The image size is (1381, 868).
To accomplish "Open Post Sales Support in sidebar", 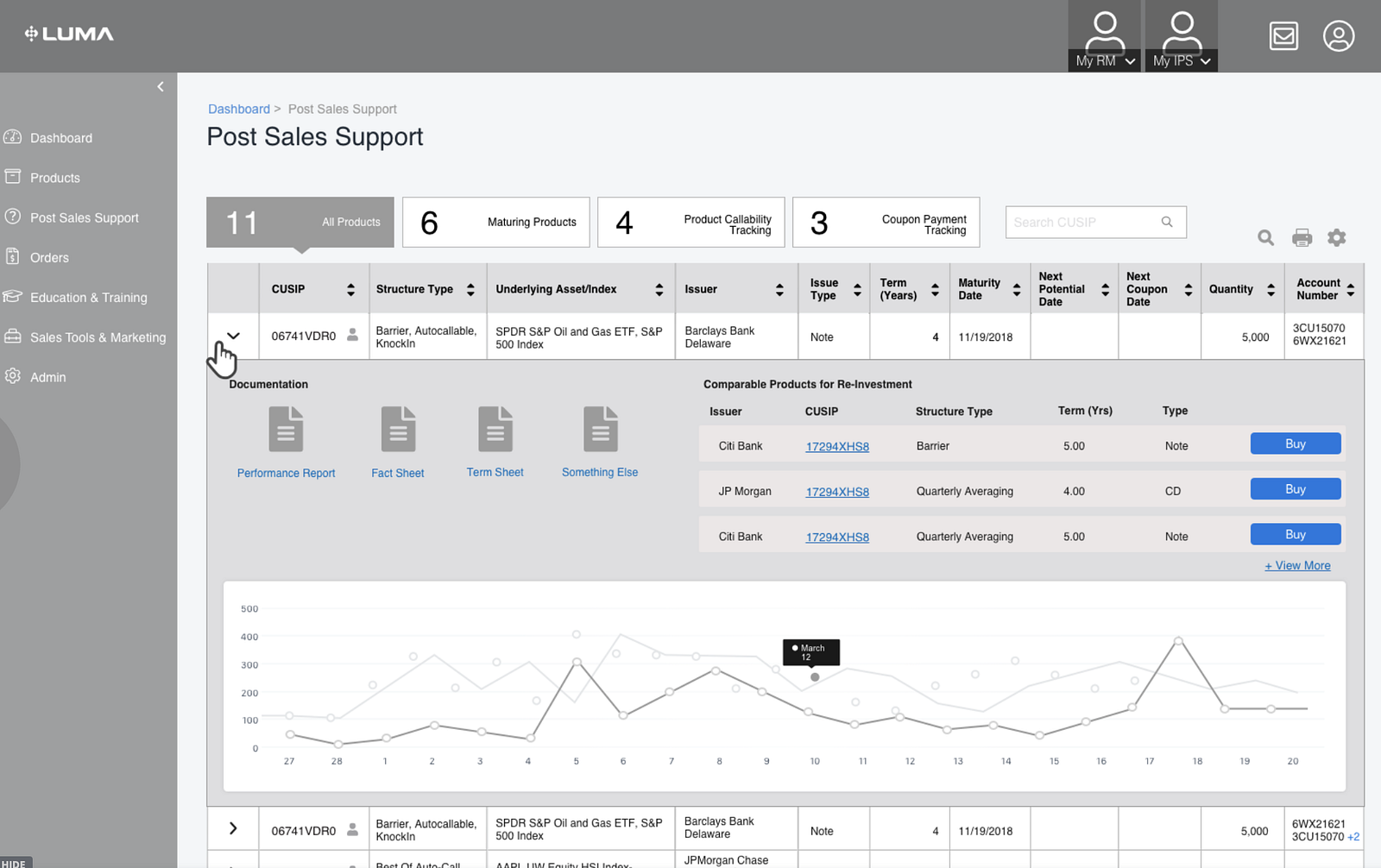I will (x=85, y=217).
